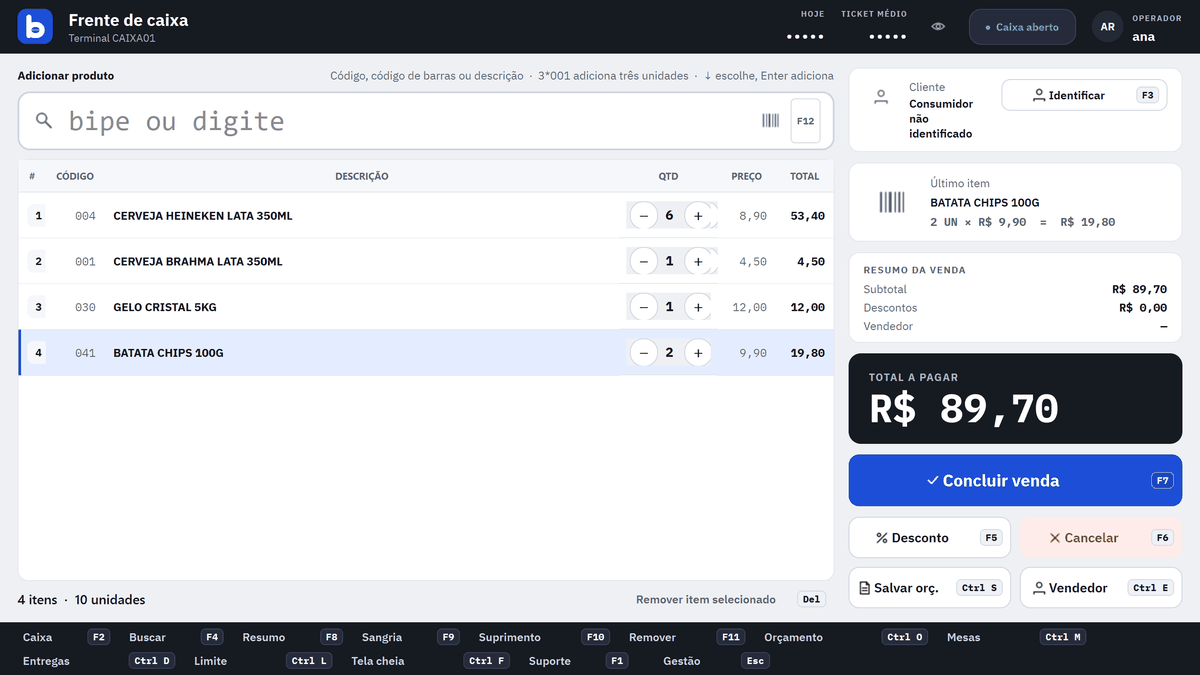The width and height of the screenshot is (1200, 675).
Task: Select the CERVEJA BRAHMA LATA 350ML description
Action: (x=198, y=262)
